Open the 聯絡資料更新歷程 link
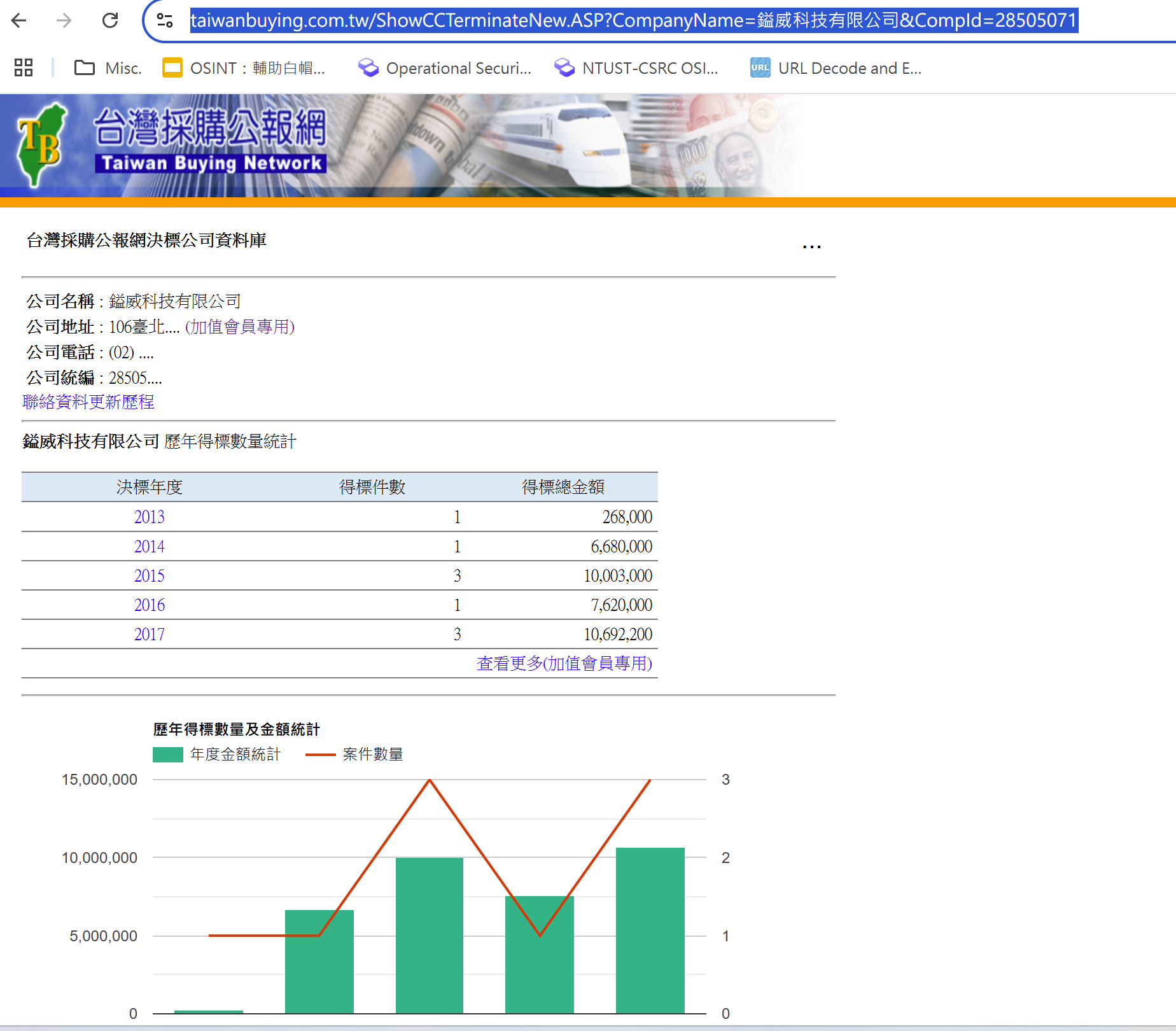This screenshot has width=1176, height=1031. click(88, 402)
